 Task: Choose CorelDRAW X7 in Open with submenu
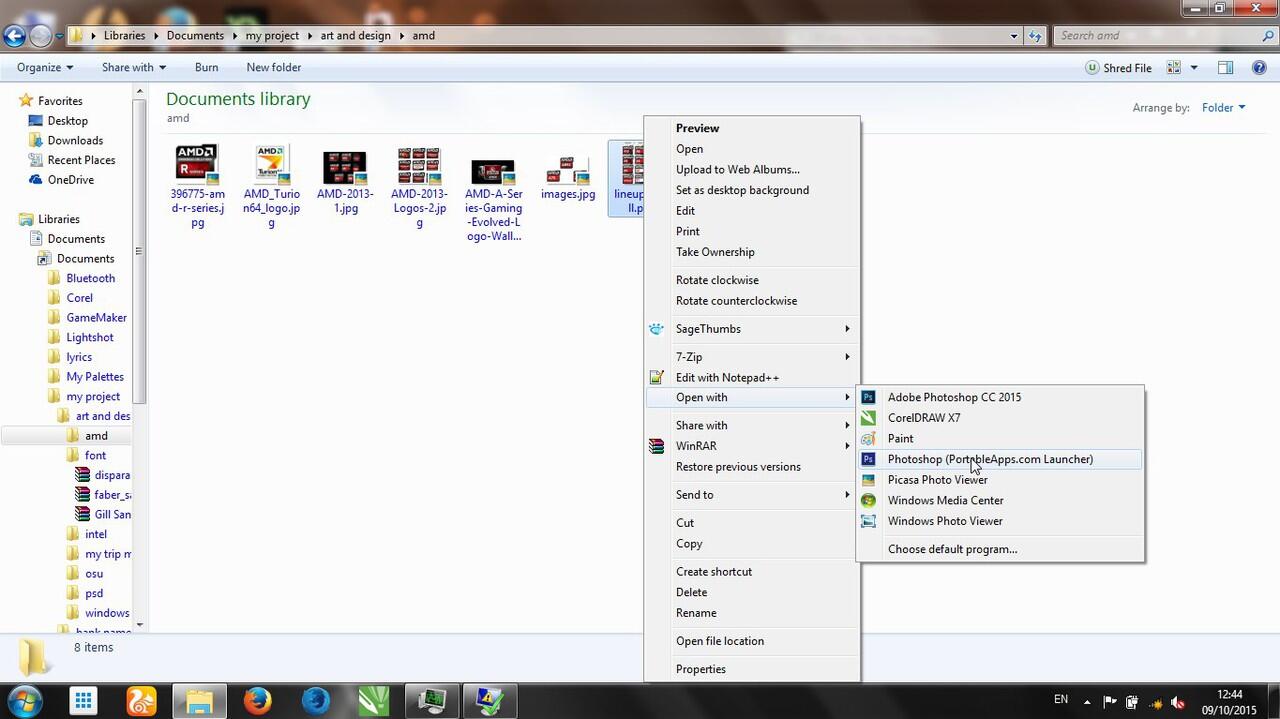(1000, 418)
